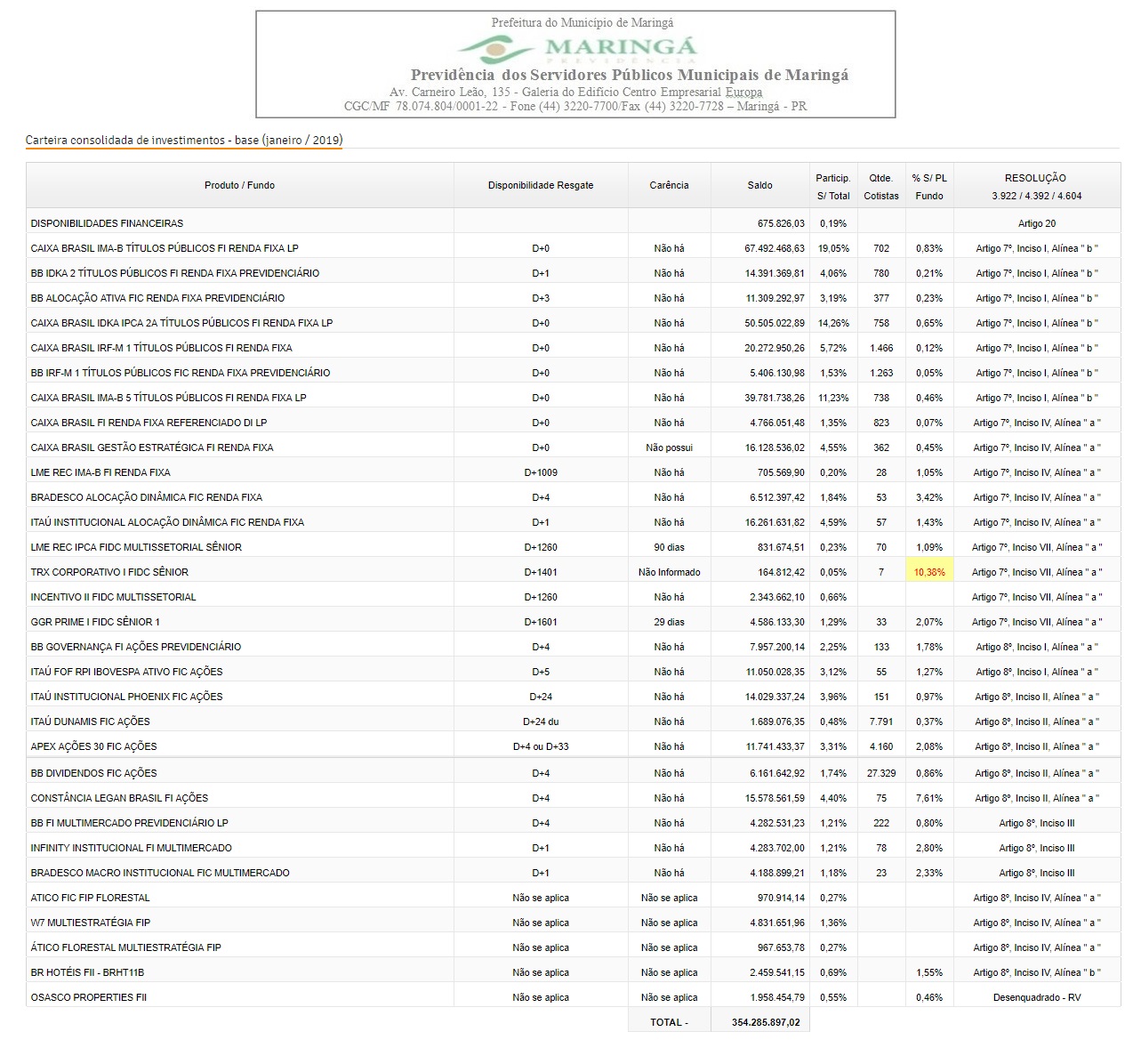The image size is (1141, 1064).
Task: Click the Desenquadrado - RV cell
Action: [1036, 997]
